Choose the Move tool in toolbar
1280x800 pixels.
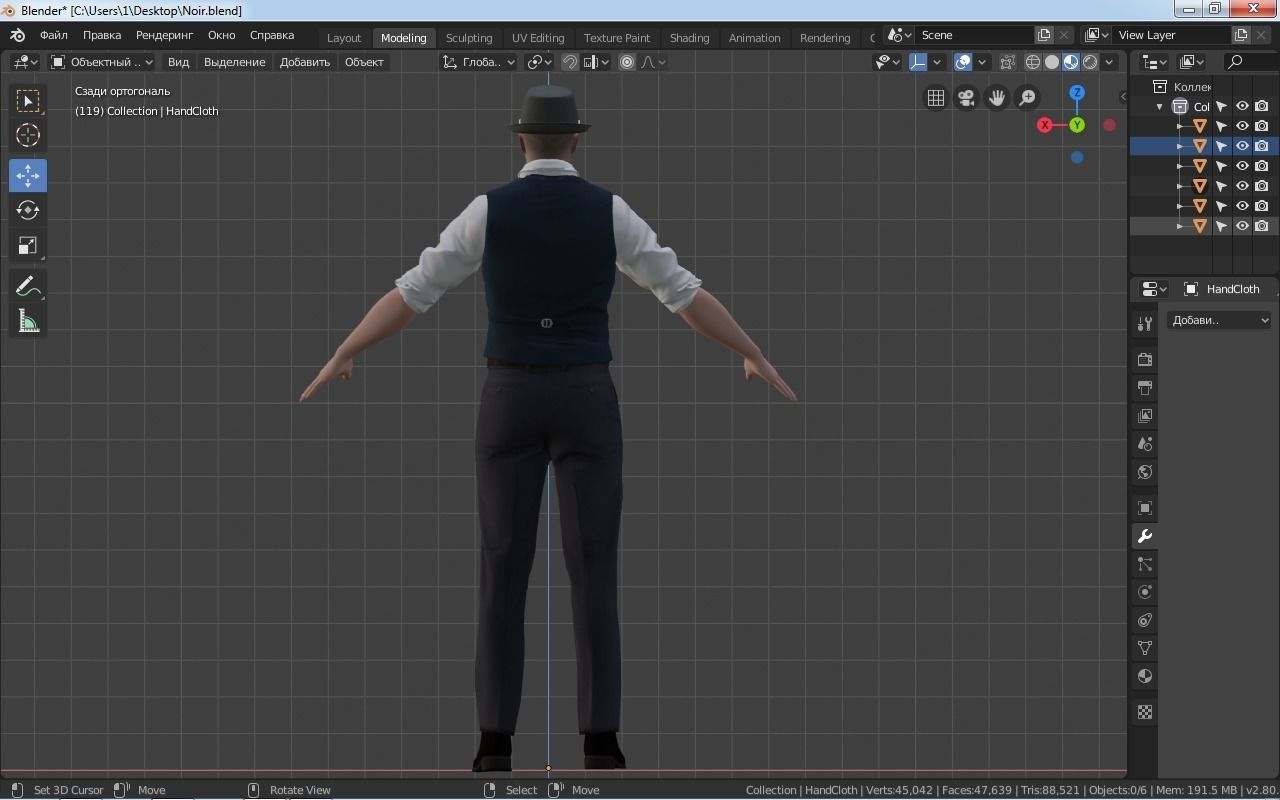[x=28, y=175]
